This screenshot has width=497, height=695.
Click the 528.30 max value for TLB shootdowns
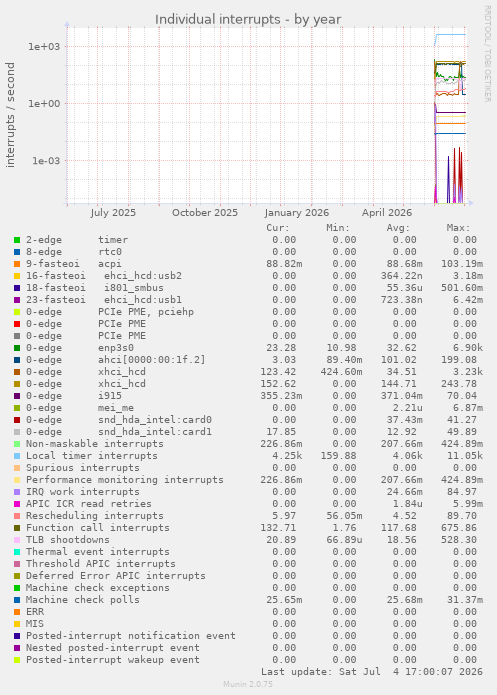click(459, 540)
